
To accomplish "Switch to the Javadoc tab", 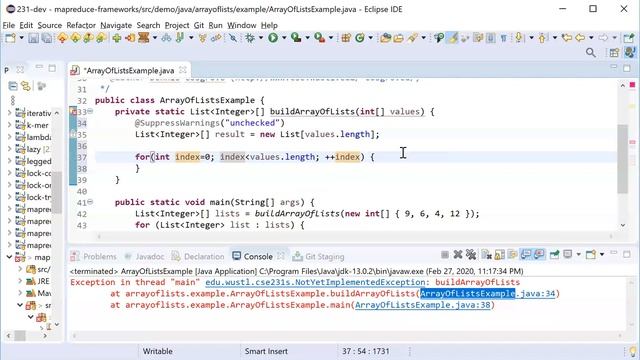I will click(144, 256).
